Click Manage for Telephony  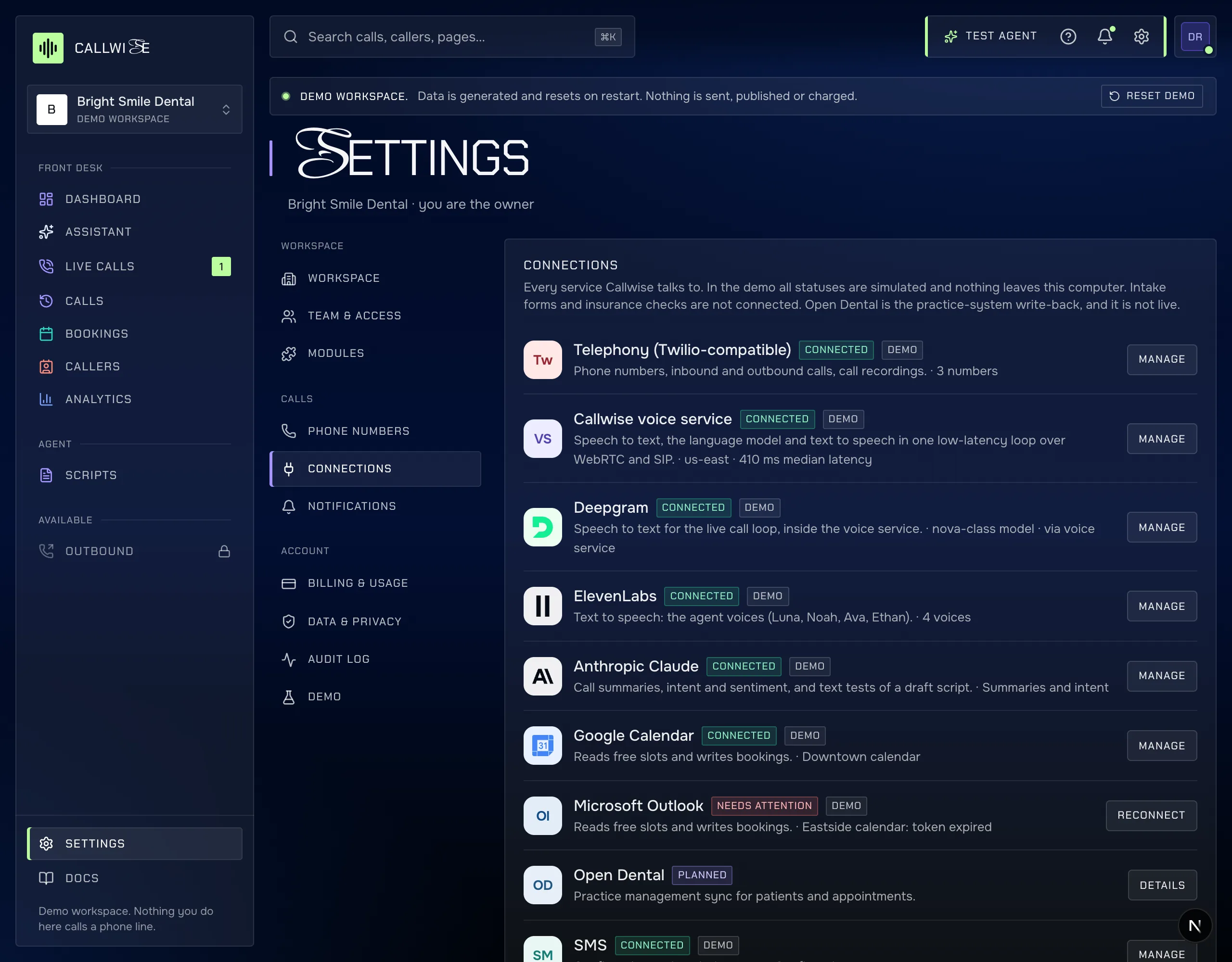pos(1161,360)
